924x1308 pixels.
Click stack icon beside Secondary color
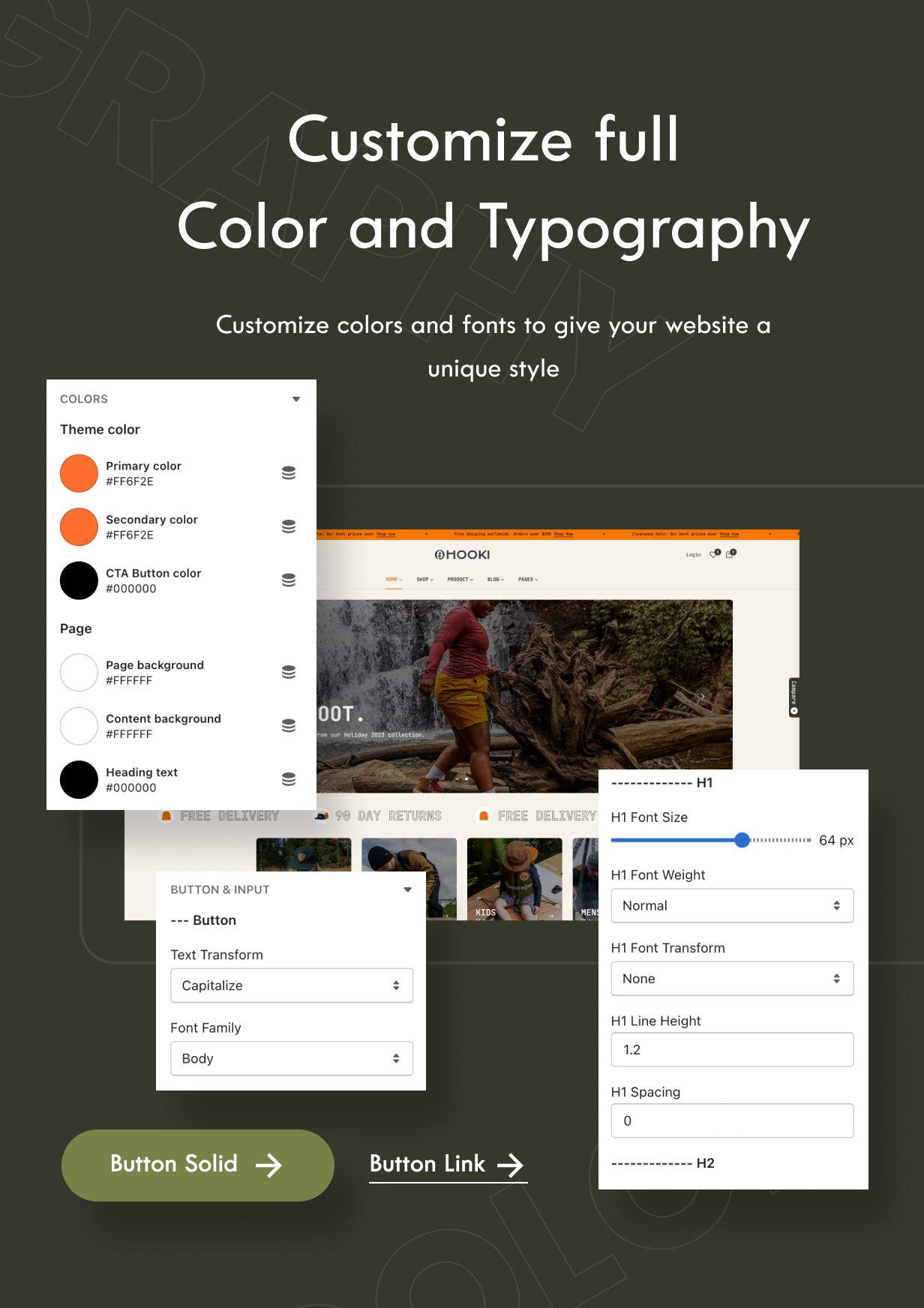point(289,526)
